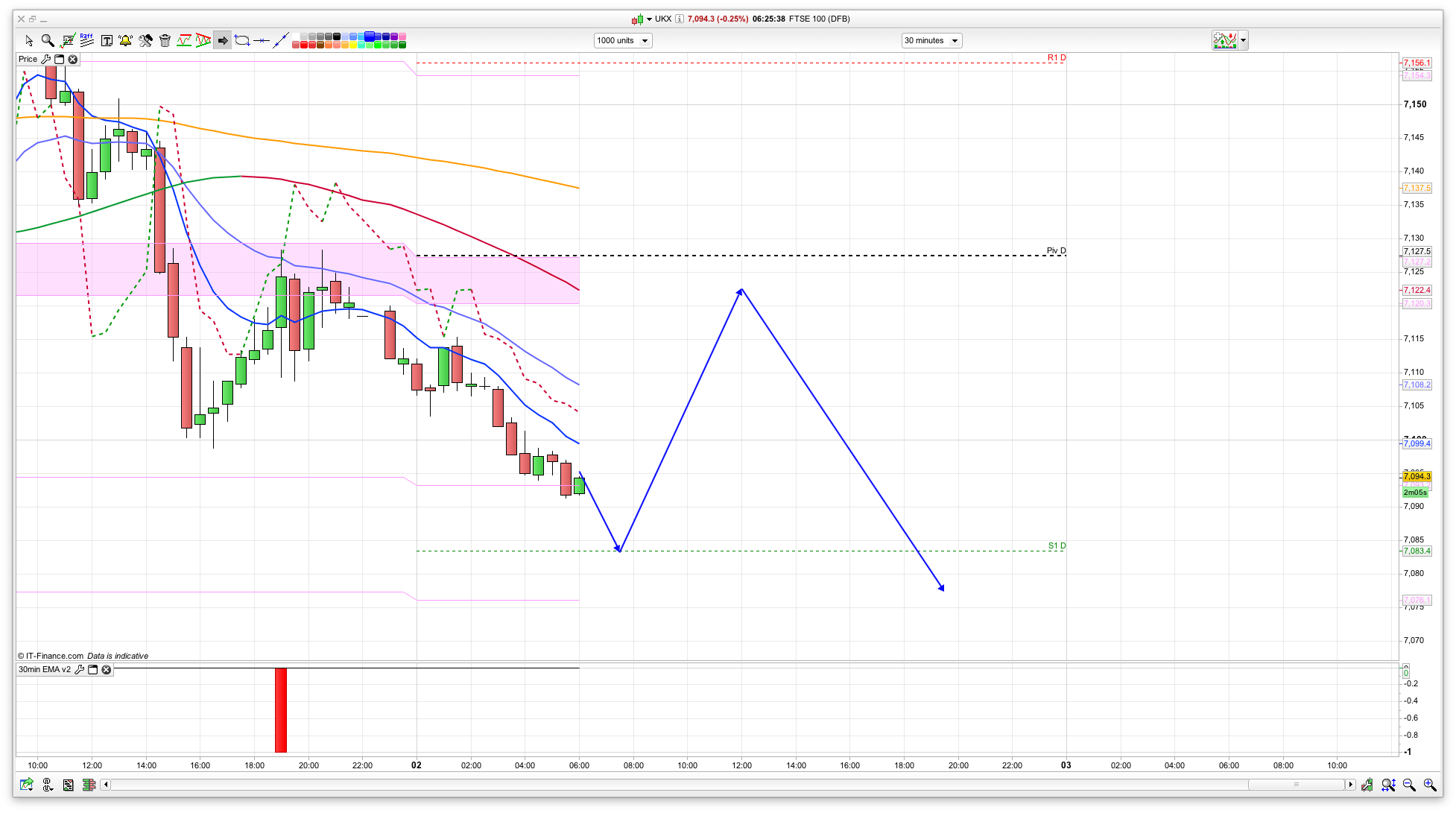Close the Price panel
The height and width of the screenshot is (813, 1456).
(73, 59)
